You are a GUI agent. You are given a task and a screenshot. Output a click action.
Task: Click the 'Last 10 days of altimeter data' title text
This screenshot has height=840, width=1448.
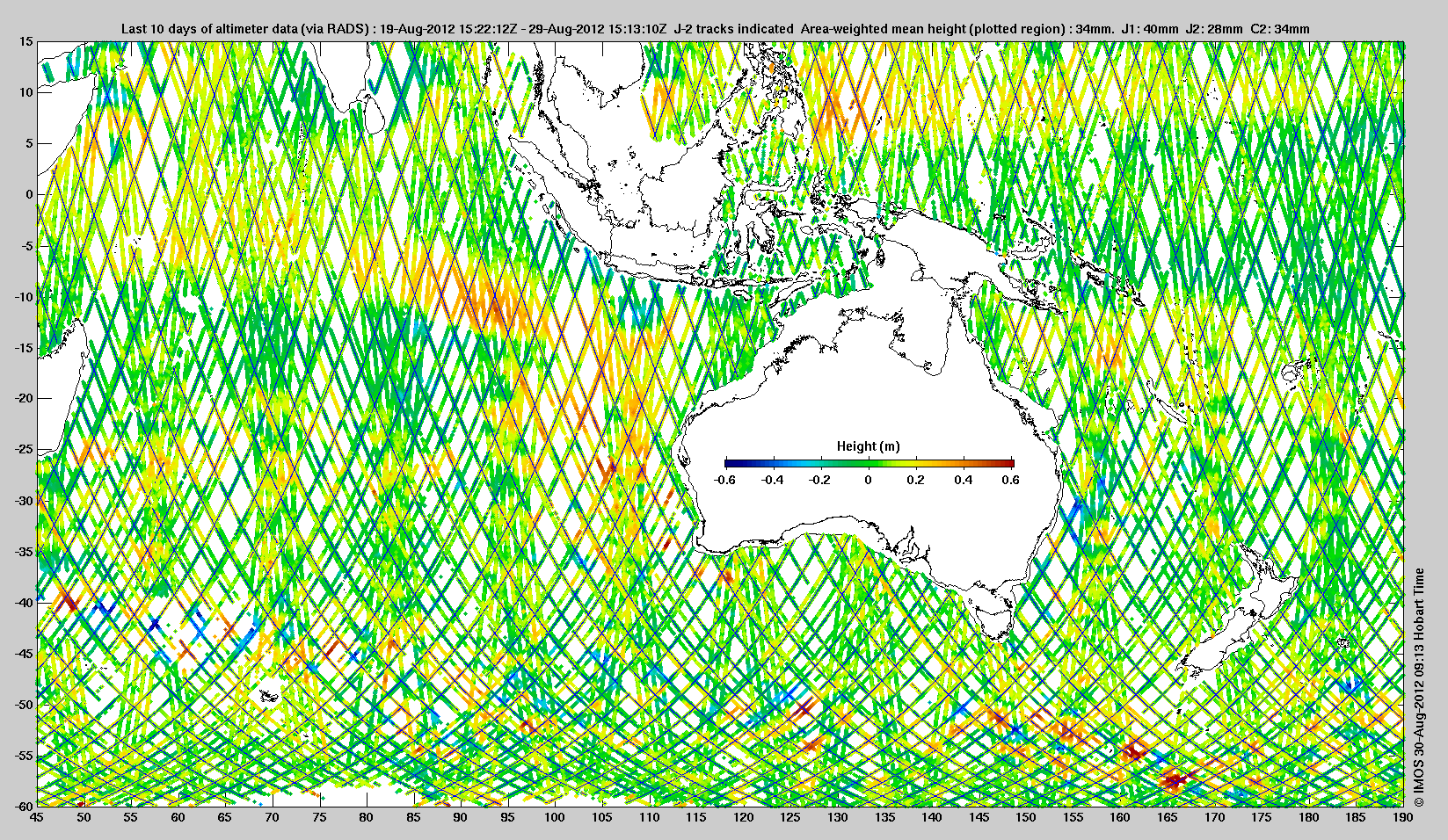coord(208,29)
